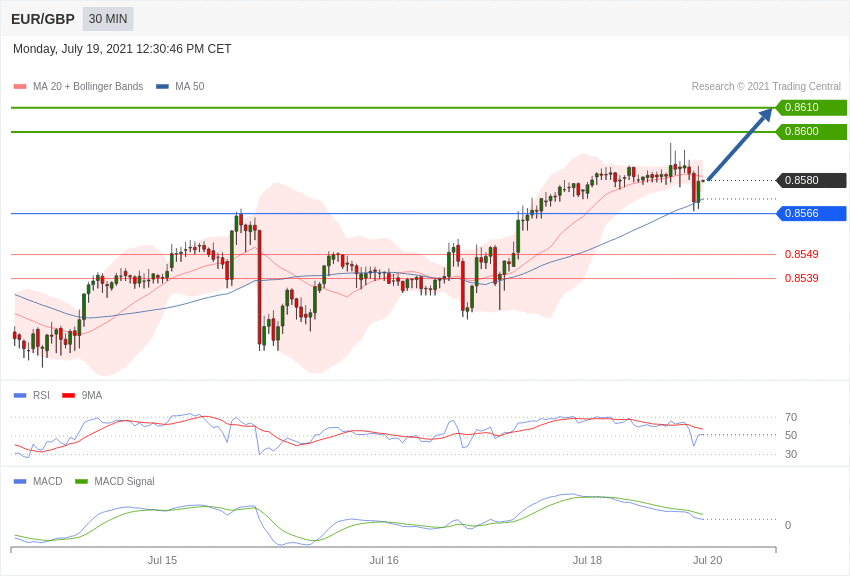The height and width of the screenshot is (576, 850).
Task: Select the MA 50 legend label
Action: [x=190, y=86]
